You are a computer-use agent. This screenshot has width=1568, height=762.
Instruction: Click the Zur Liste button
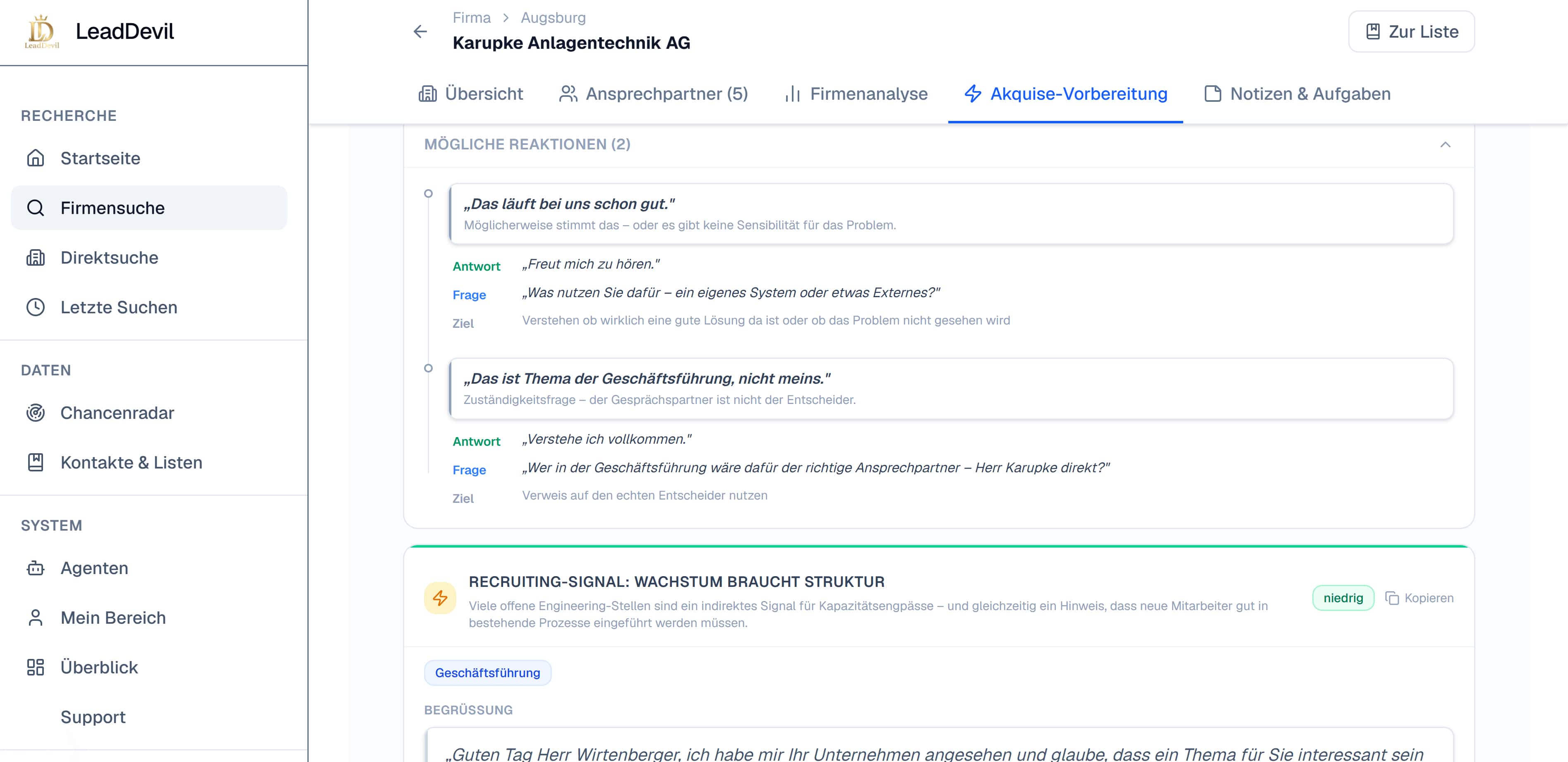(1411, 32)
